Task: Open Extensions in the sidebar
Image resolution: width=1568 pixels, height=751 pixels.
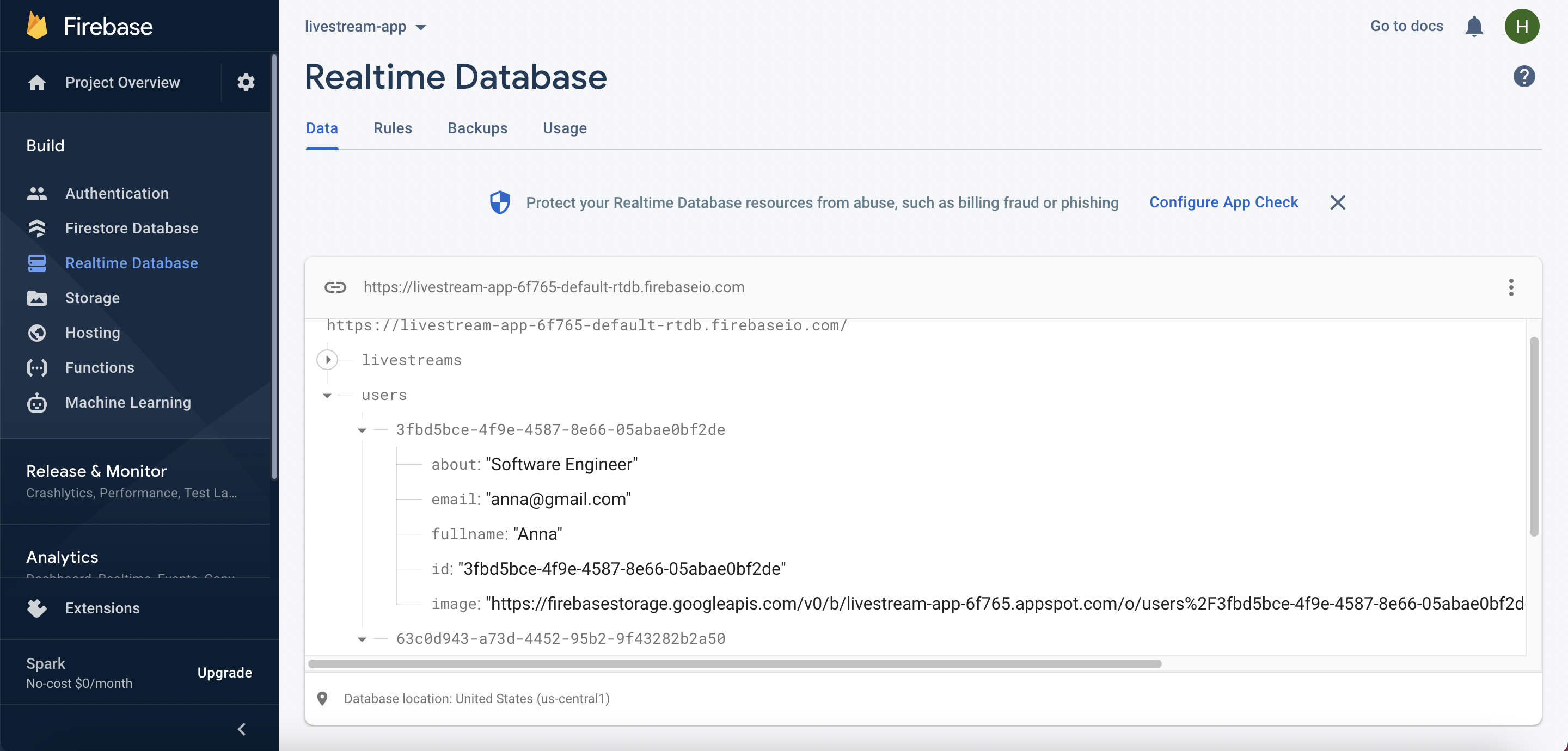Action: [102, 608]
